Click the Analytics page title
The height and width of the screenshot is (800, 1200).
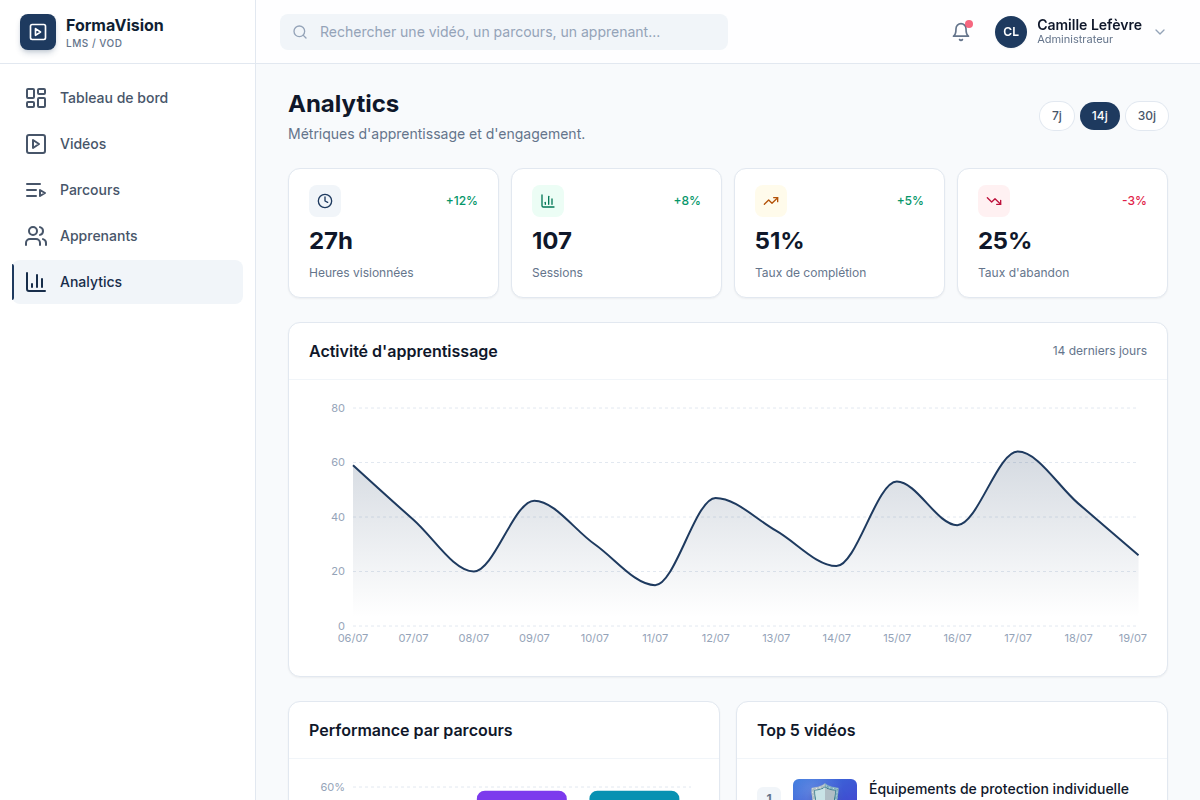(344, 104)
